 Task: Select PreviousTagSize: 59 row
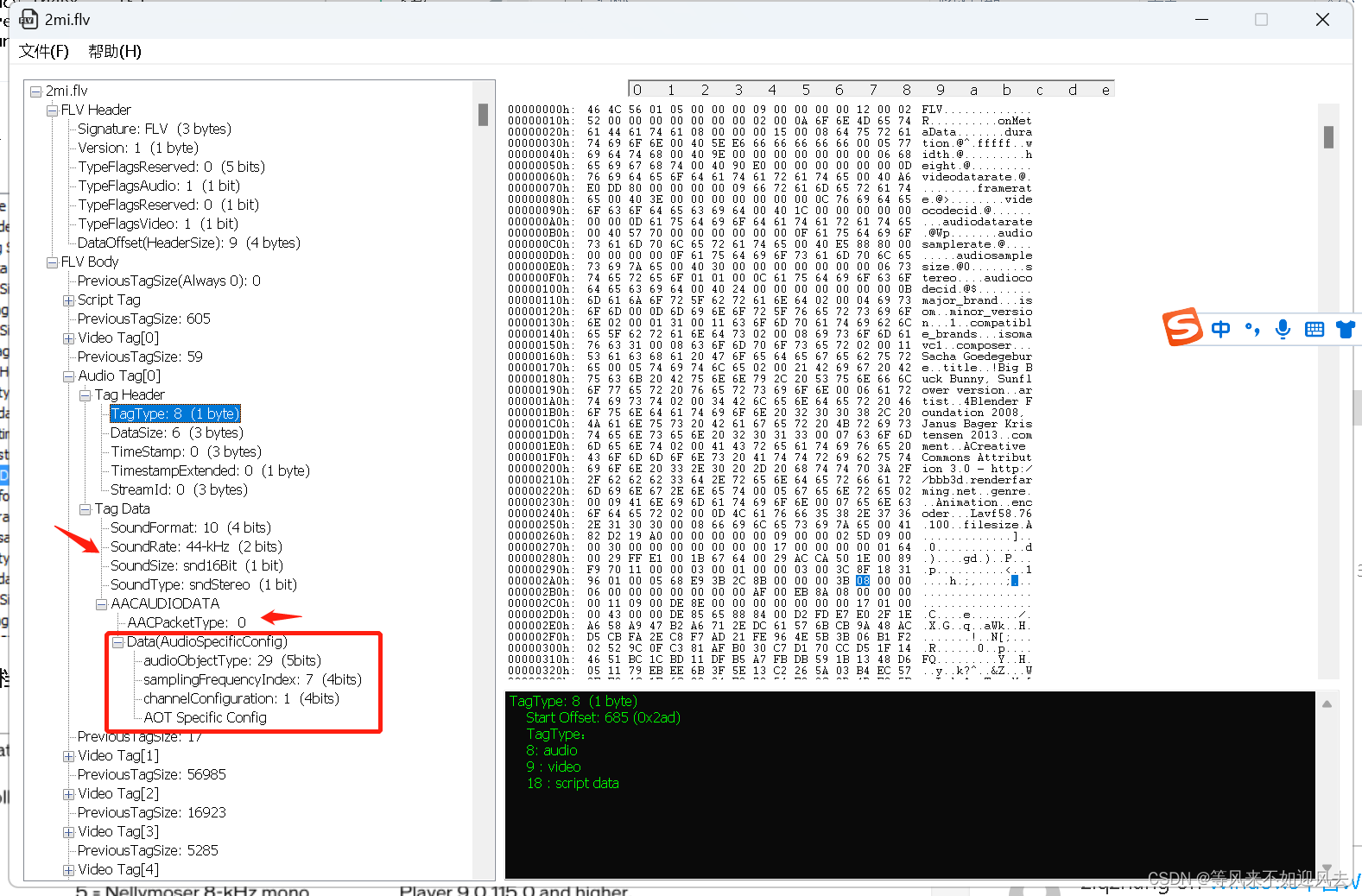140,357
